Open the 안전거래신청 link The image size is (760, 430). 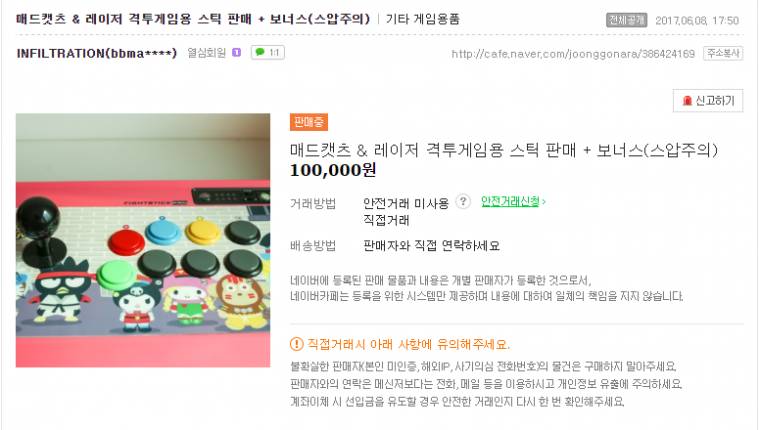[x=510, y=201]
